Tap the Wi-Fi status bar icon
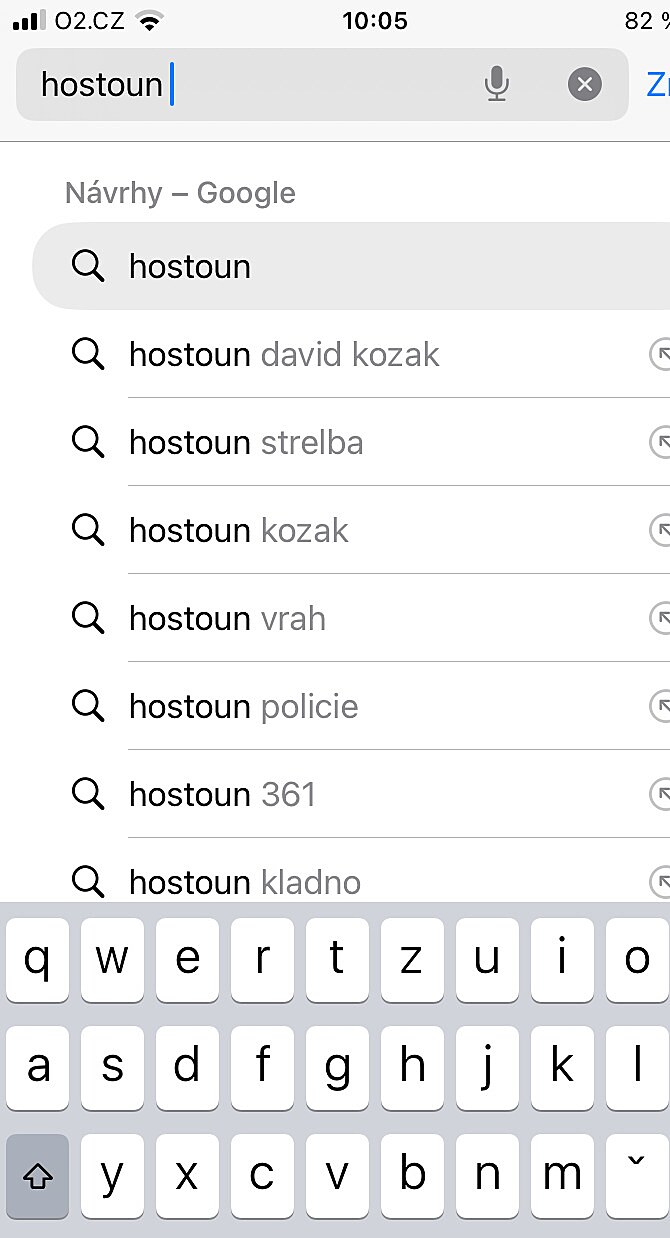Viewport: 670px width, 1238px height. tap(149, 21)
